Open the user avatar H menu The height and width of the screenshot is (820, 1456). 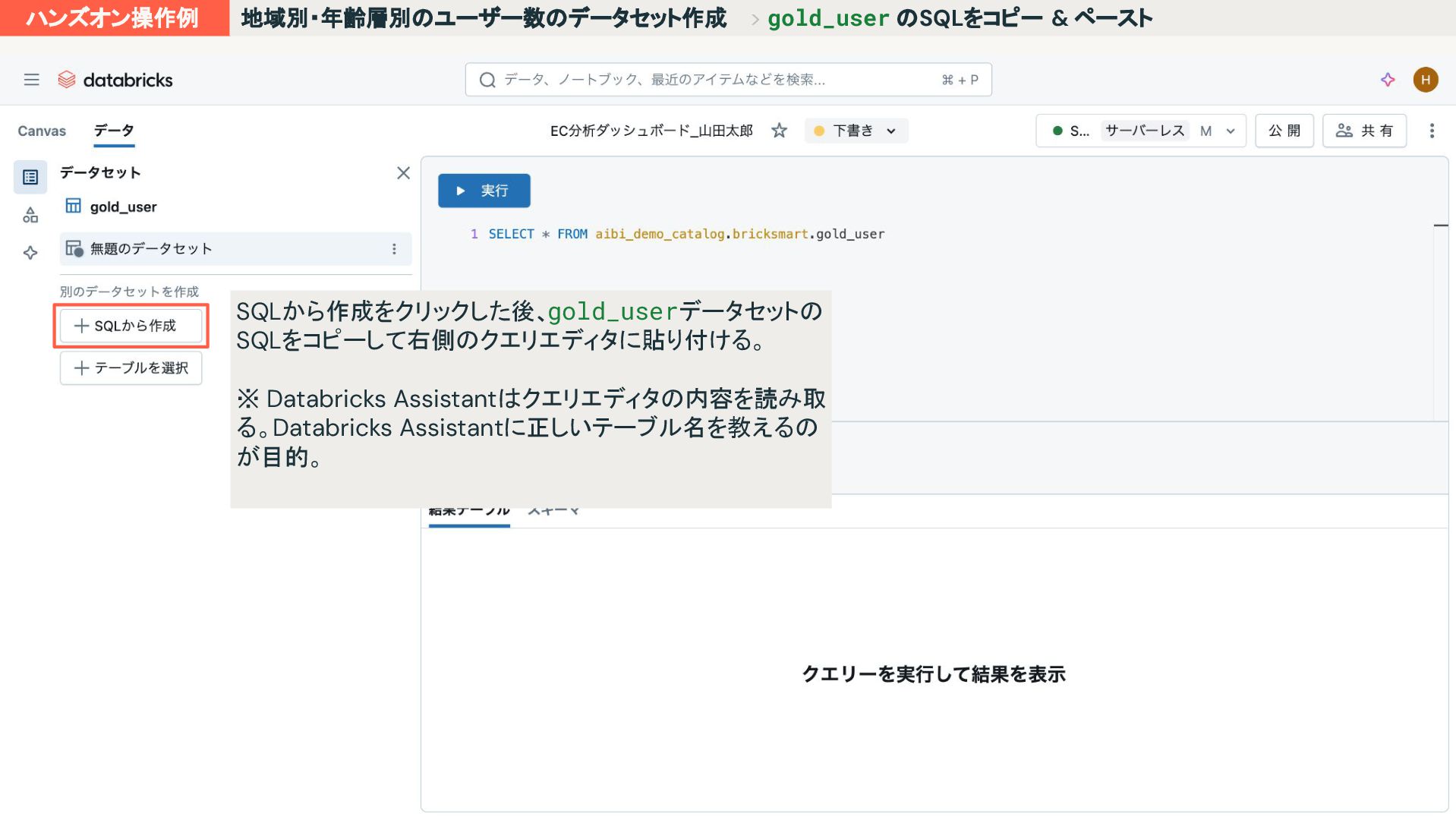[1426, 80]
